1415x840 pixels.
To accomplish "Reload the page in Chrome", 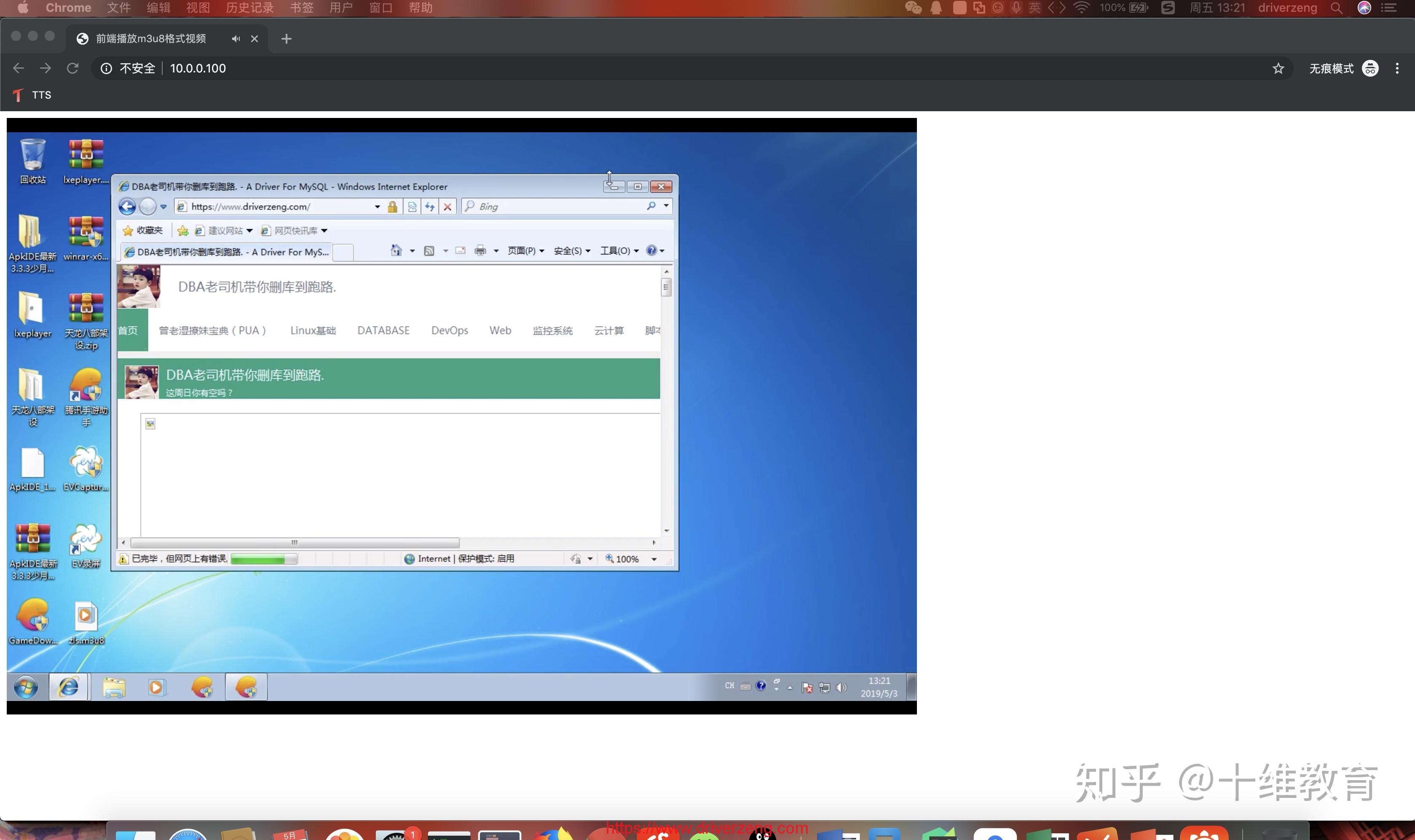I will 72,69.
